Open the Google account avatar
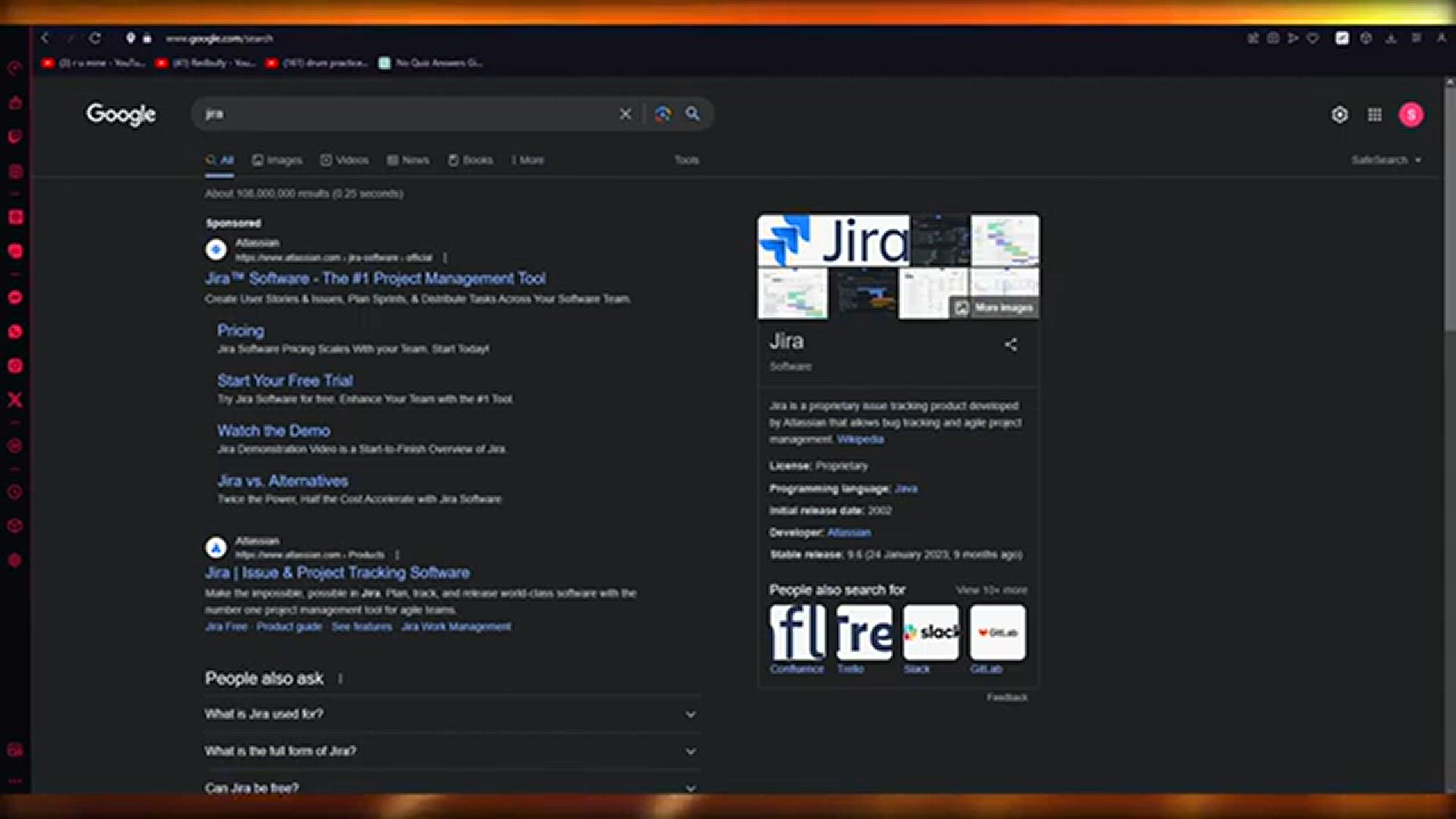This screenshot has height=819, width=1456. pos(1410,115)
